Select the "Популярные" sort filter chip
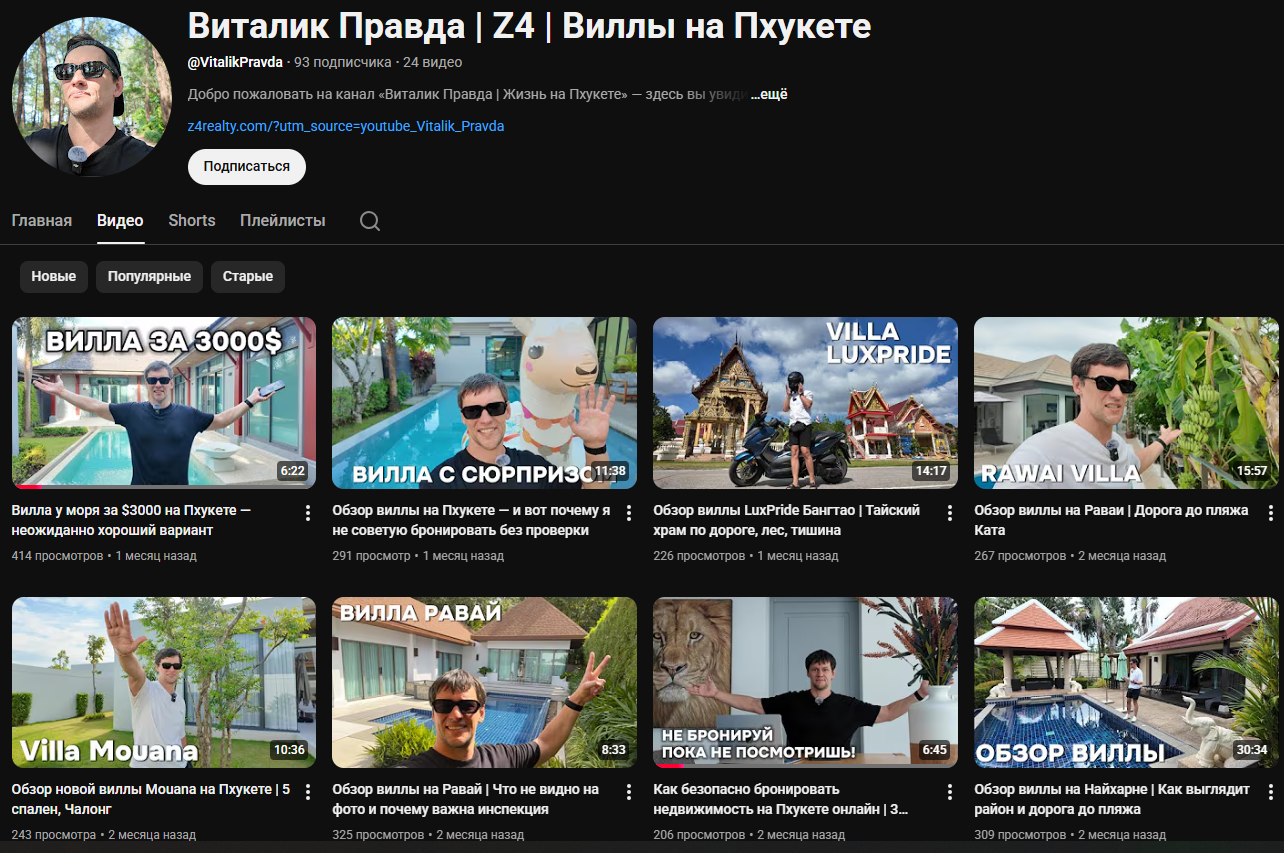Viewport: 1284px width, 853px height. coord(149,277)
